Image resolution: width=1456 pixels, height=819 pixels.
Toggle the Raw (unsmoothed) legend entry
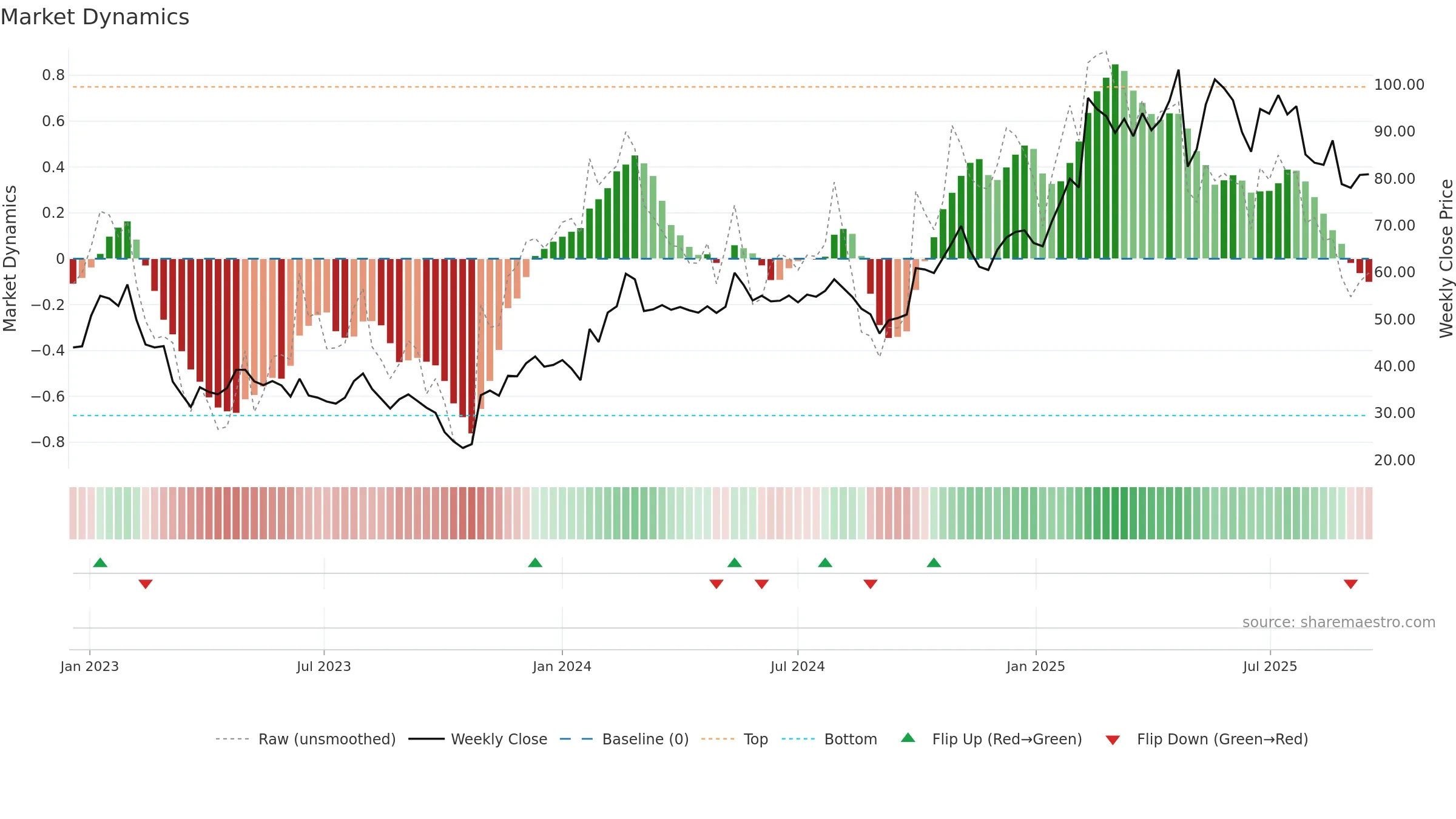(x=305, y=739)
